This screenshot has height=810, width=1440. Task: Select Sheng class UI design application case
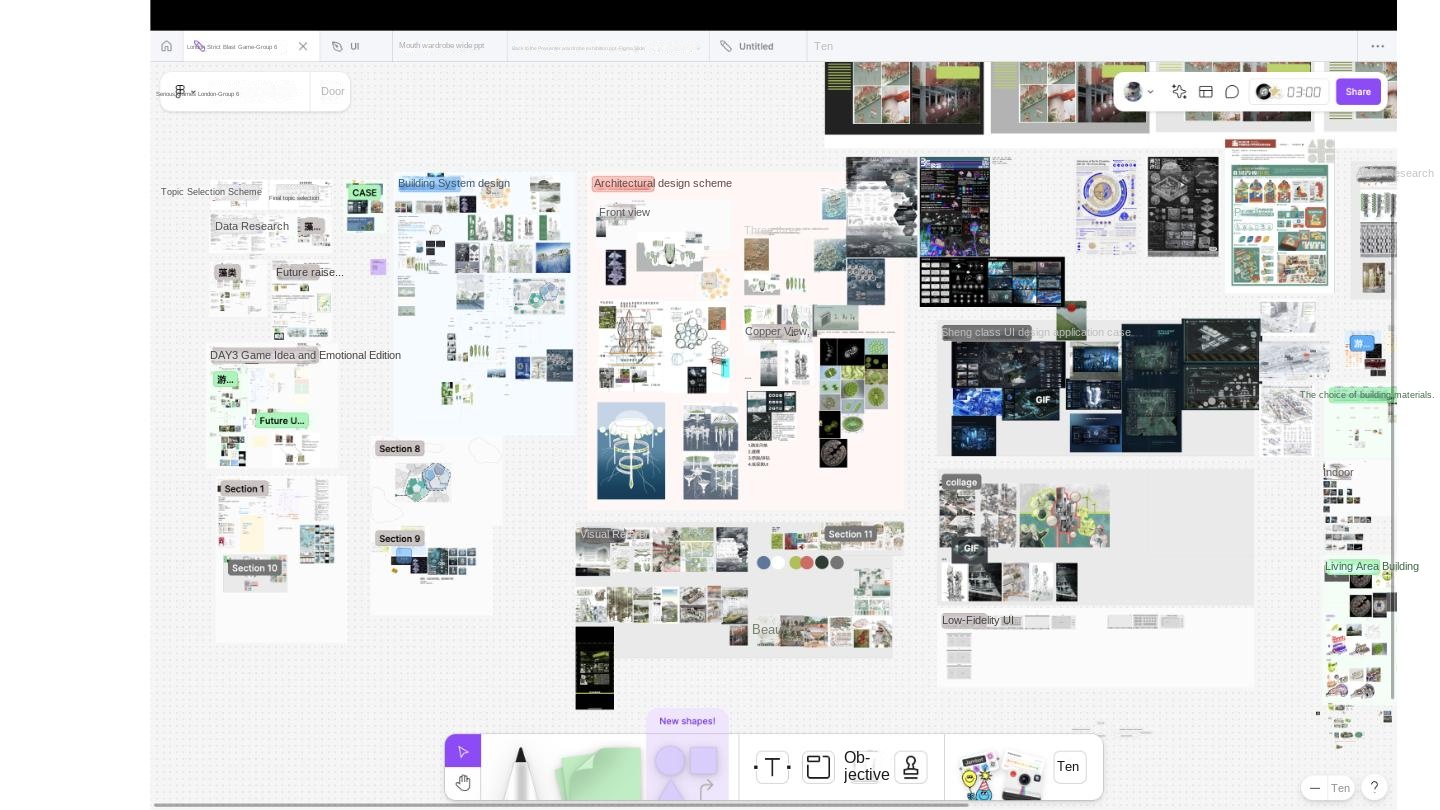tap(1038, 332)
